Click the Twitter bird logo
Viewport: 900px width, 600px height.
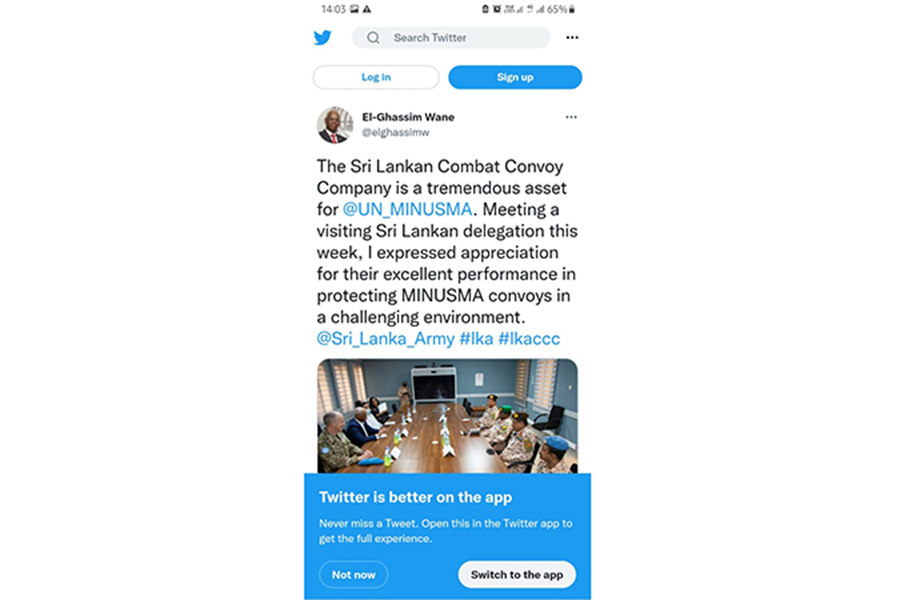point(323,38)
